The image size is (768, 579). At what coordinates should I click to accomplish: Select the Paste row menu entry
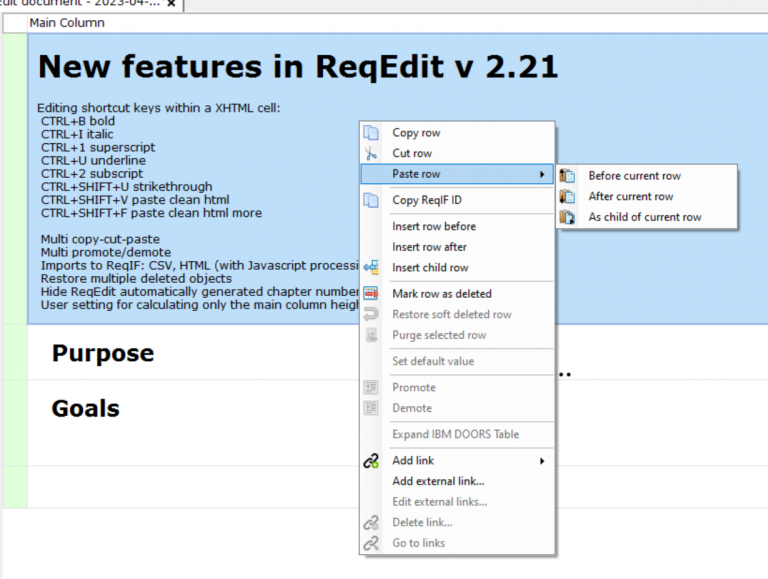point(457,174)
